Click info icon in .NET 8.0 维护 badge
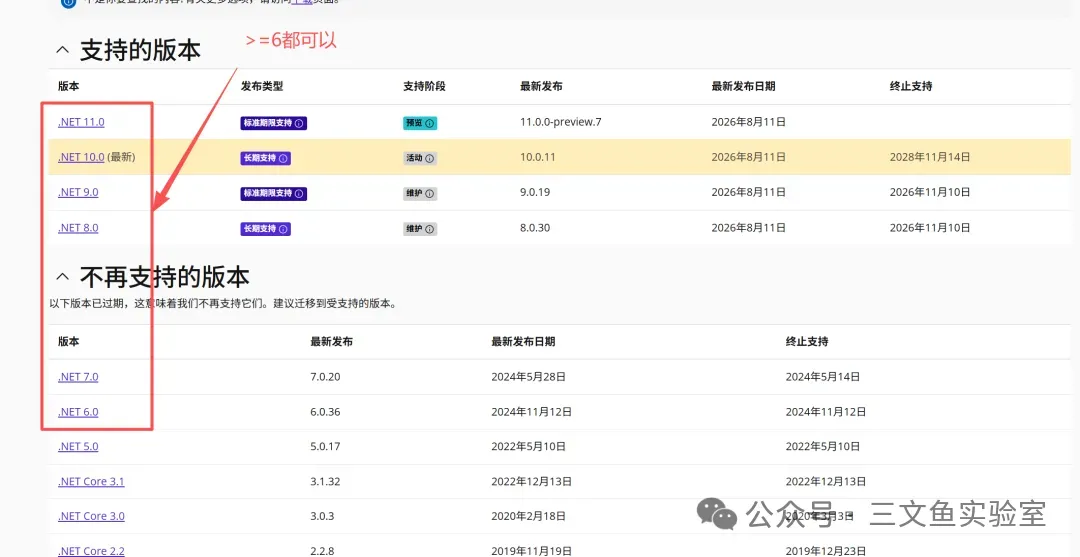1080x557 pixels. coord(429,229)
